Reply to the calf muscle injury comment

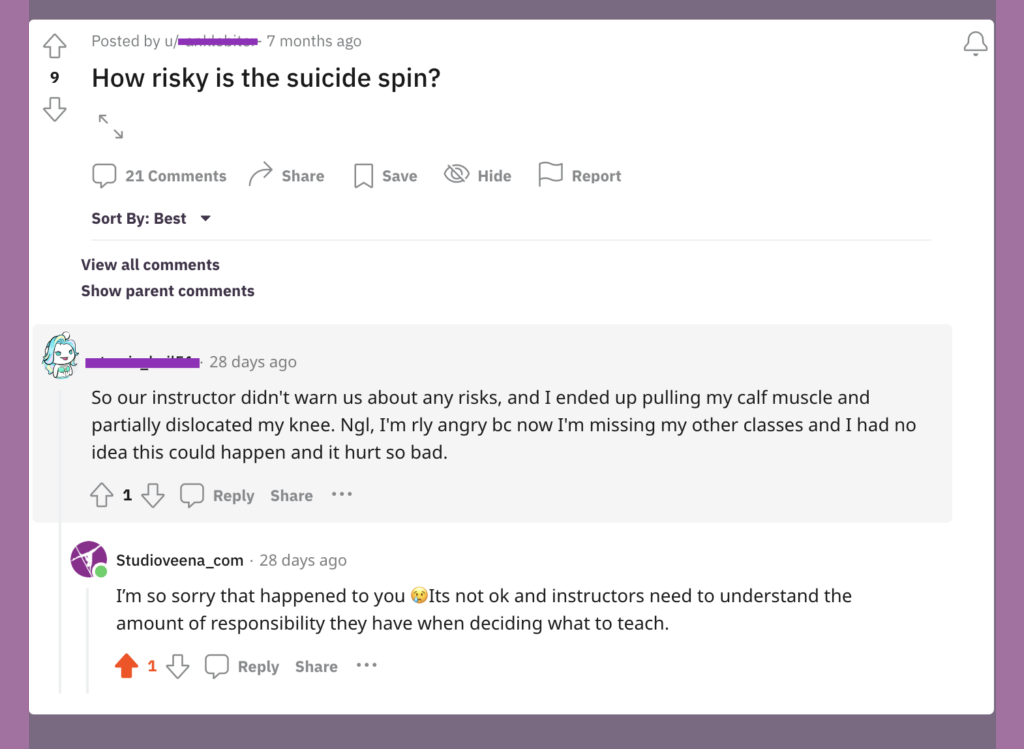[x=218, y=495]
